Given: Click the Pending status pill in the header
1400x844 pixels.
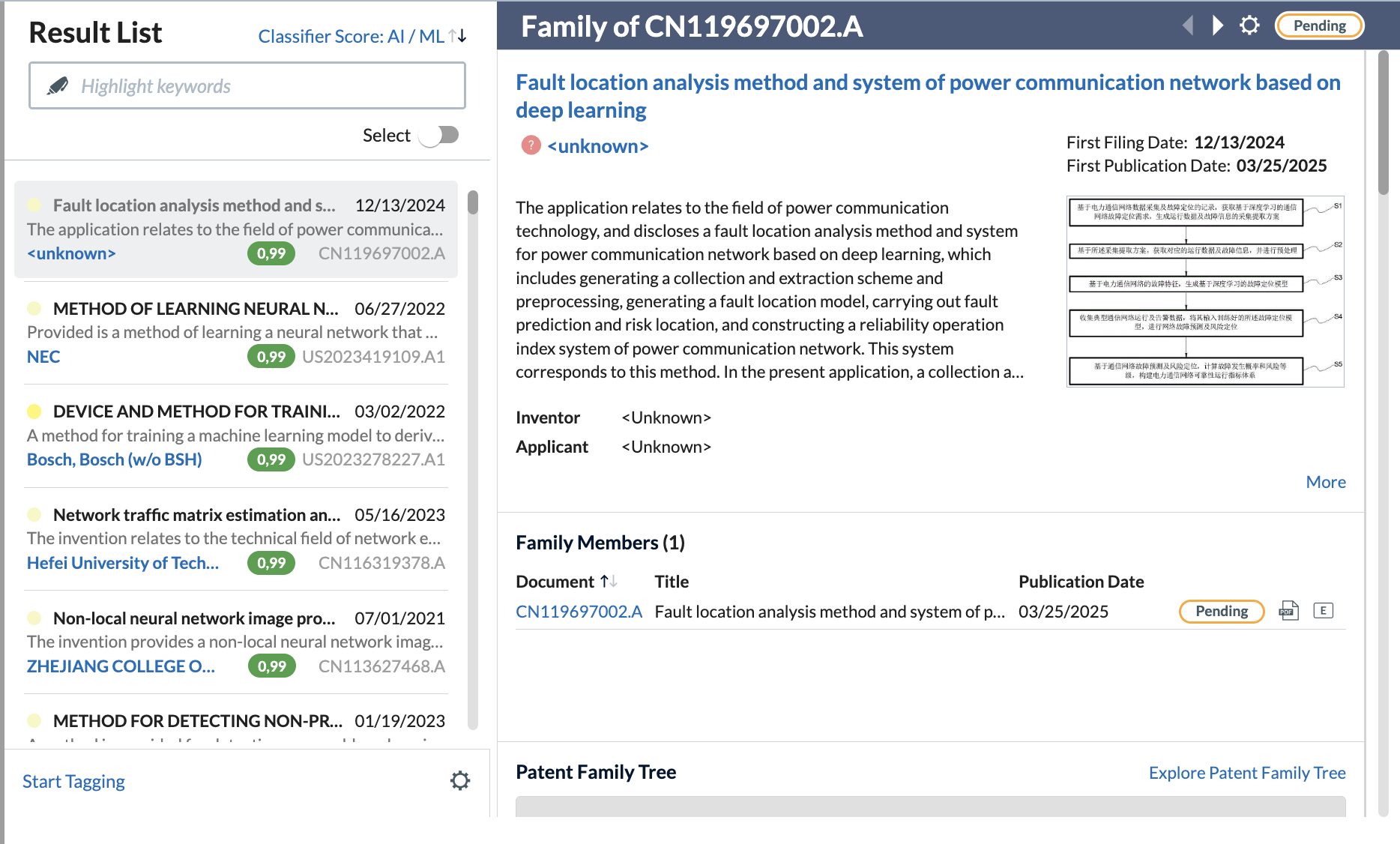Looking at the screenshot, I should [1319, 25].
